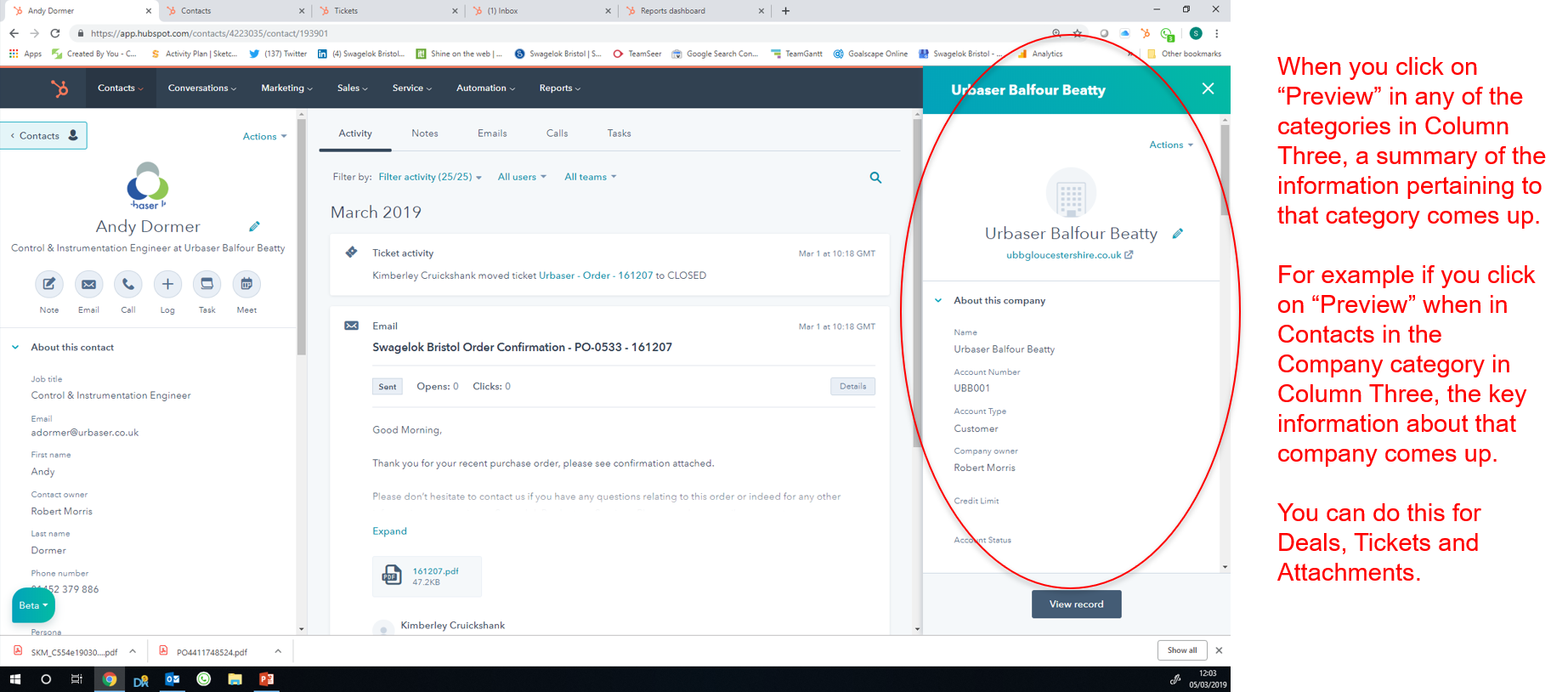Open a new browser tab

coord(785,11)
